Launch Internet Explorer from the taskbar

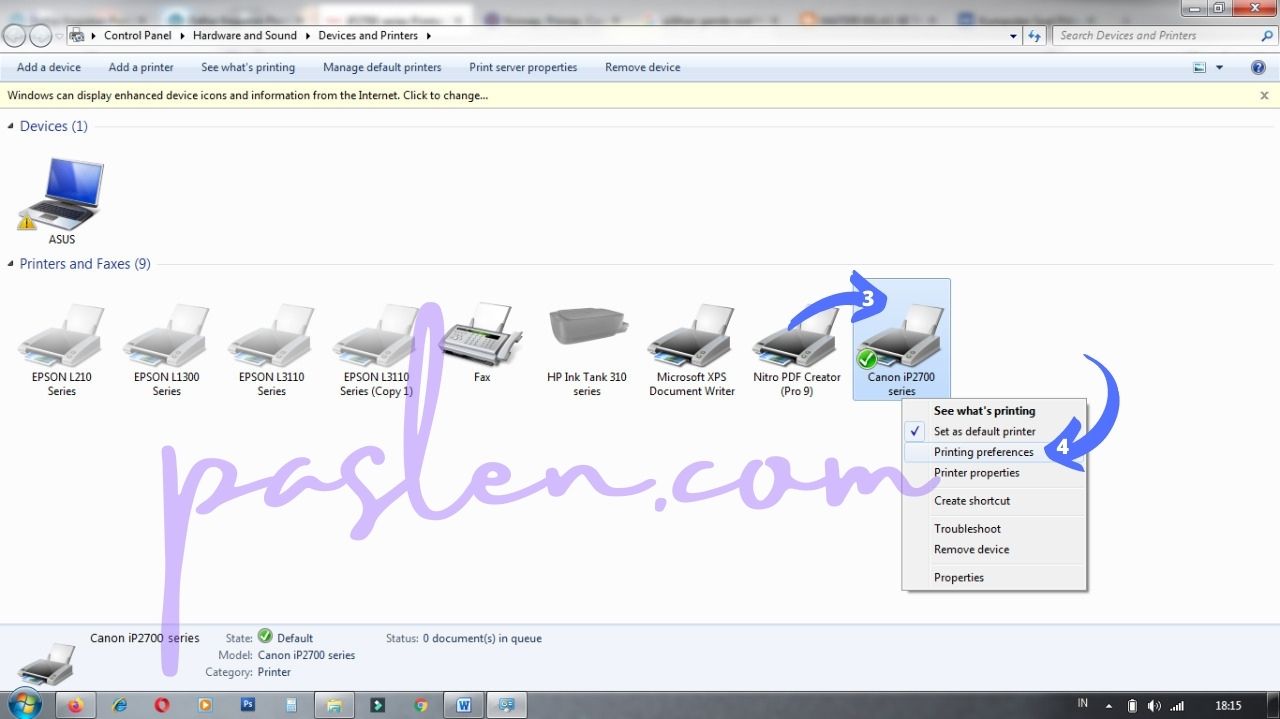click(120, 705)
